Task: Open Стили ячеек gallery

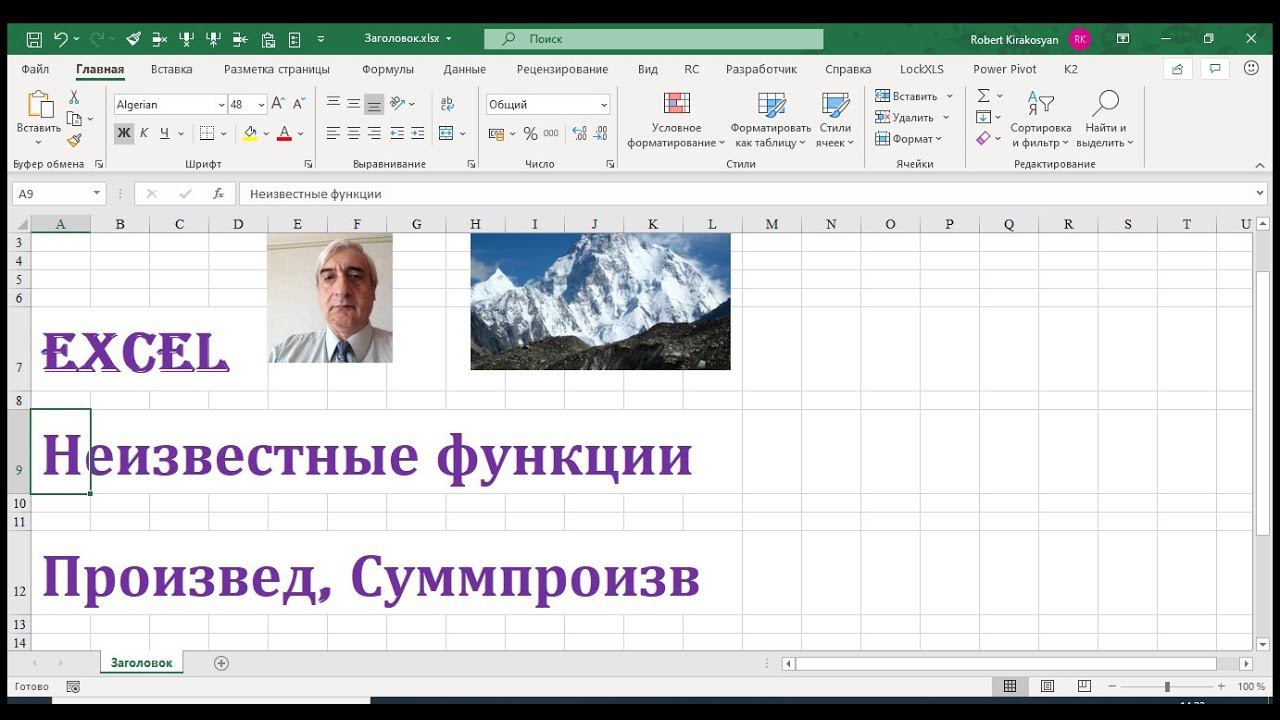Action: pyautogui.click(x=835, y=120)
